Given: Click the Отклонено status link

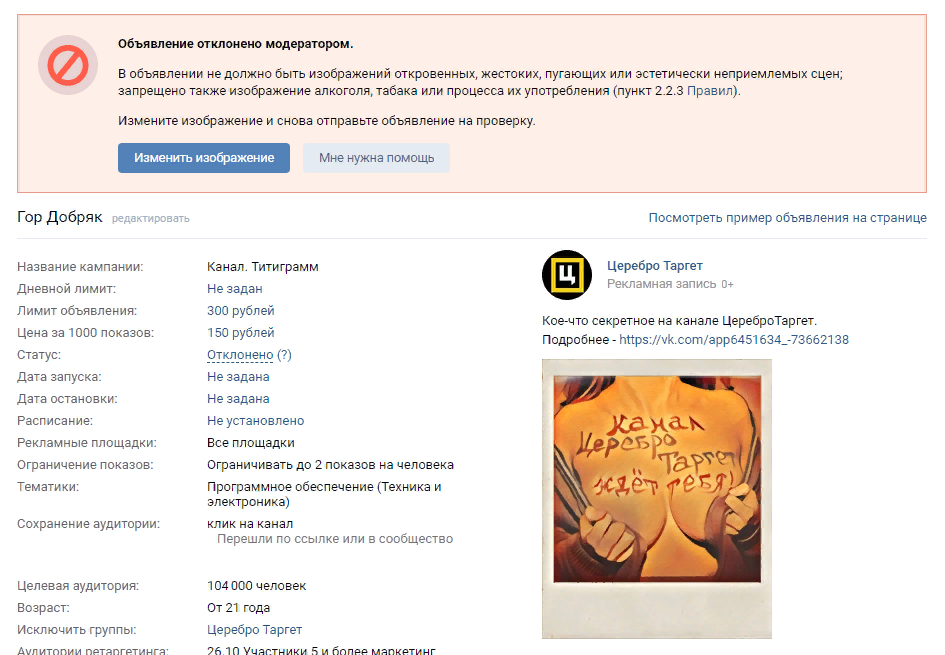Looking at the screenshot, I should click(240, 355).
